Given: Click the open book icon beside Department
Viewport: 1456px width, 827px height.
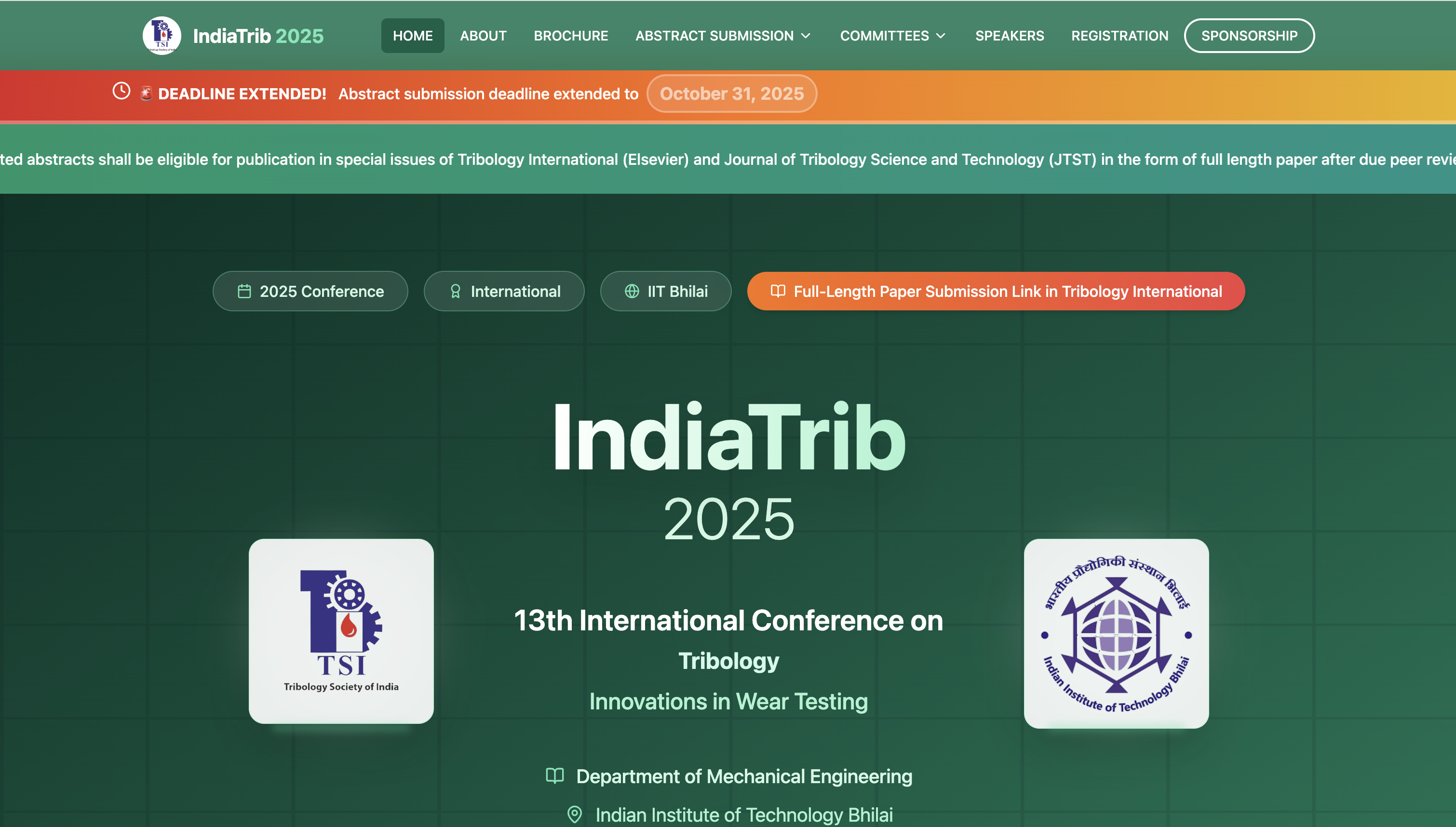Looking at the screenshot, I should coord(554,776).
